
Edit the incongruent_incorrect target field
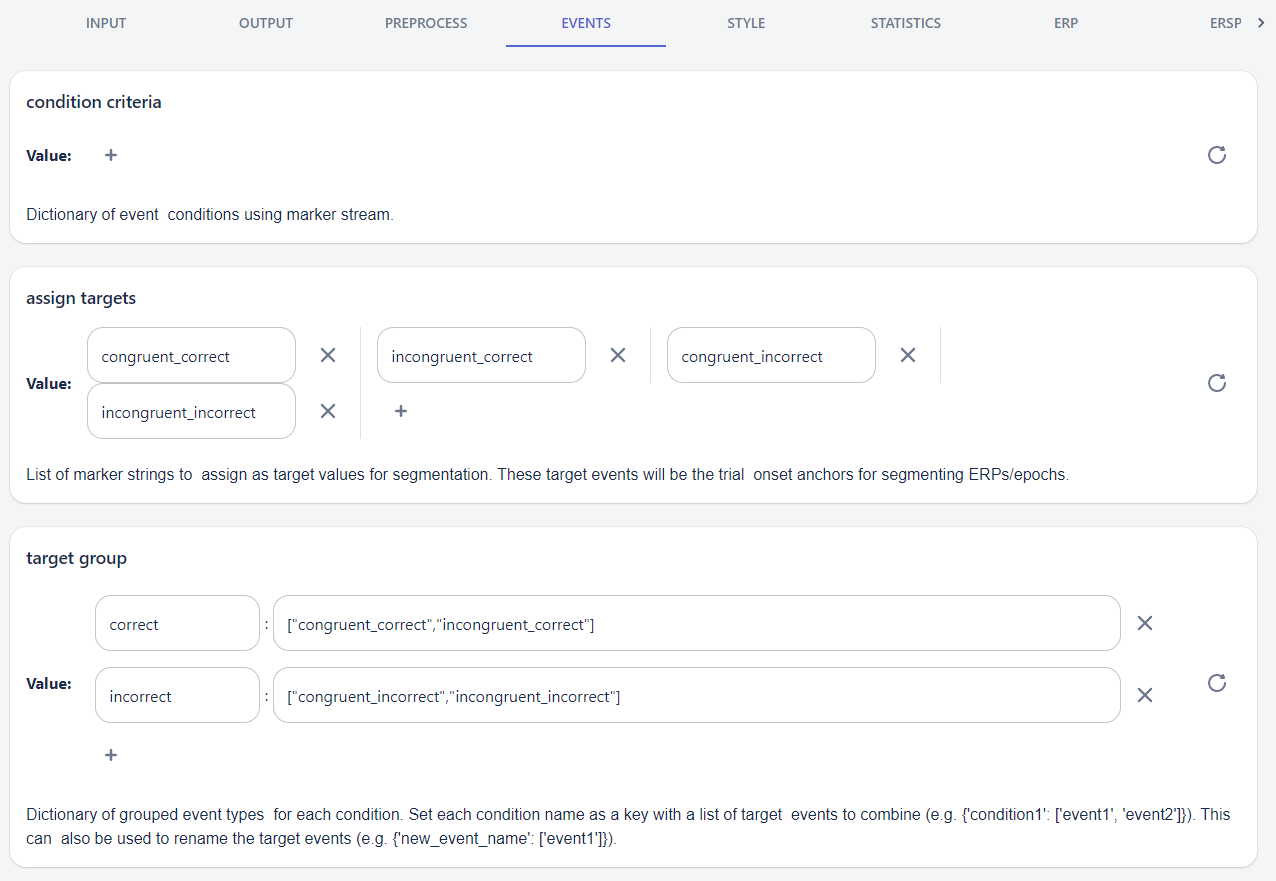(x=191, y=411)
